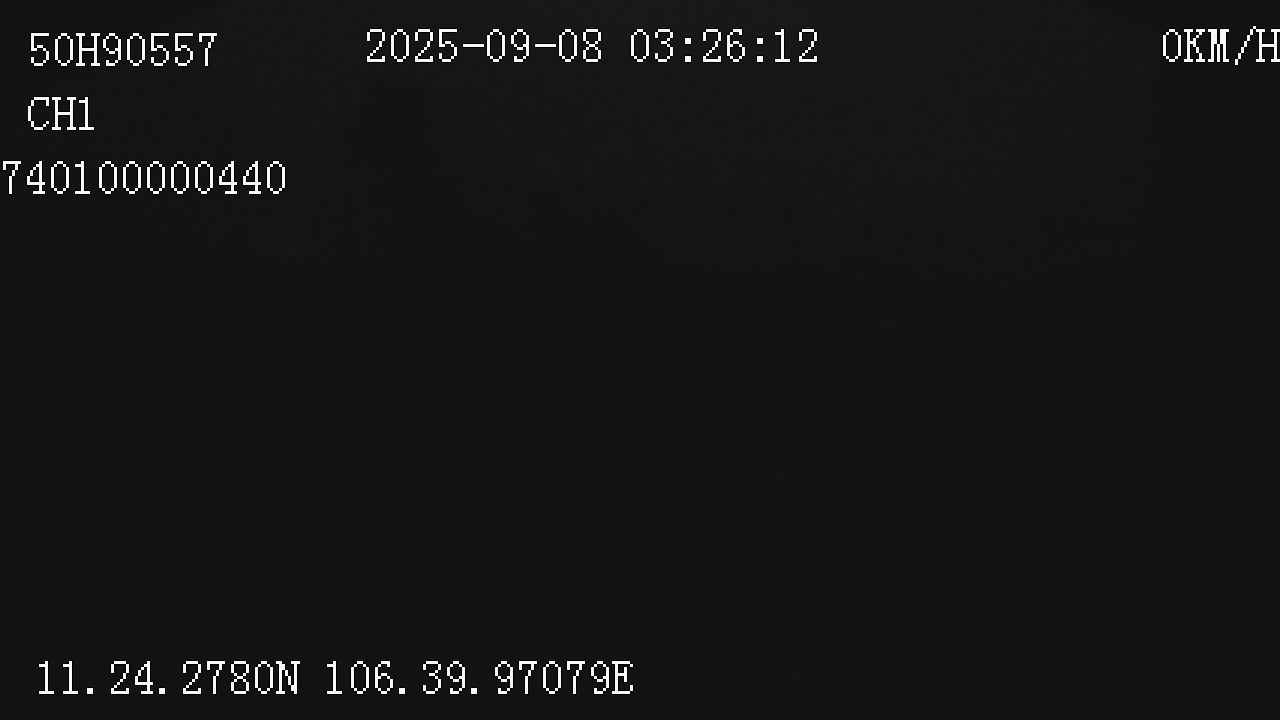Select the hour 03 in the timestamp

652,47
